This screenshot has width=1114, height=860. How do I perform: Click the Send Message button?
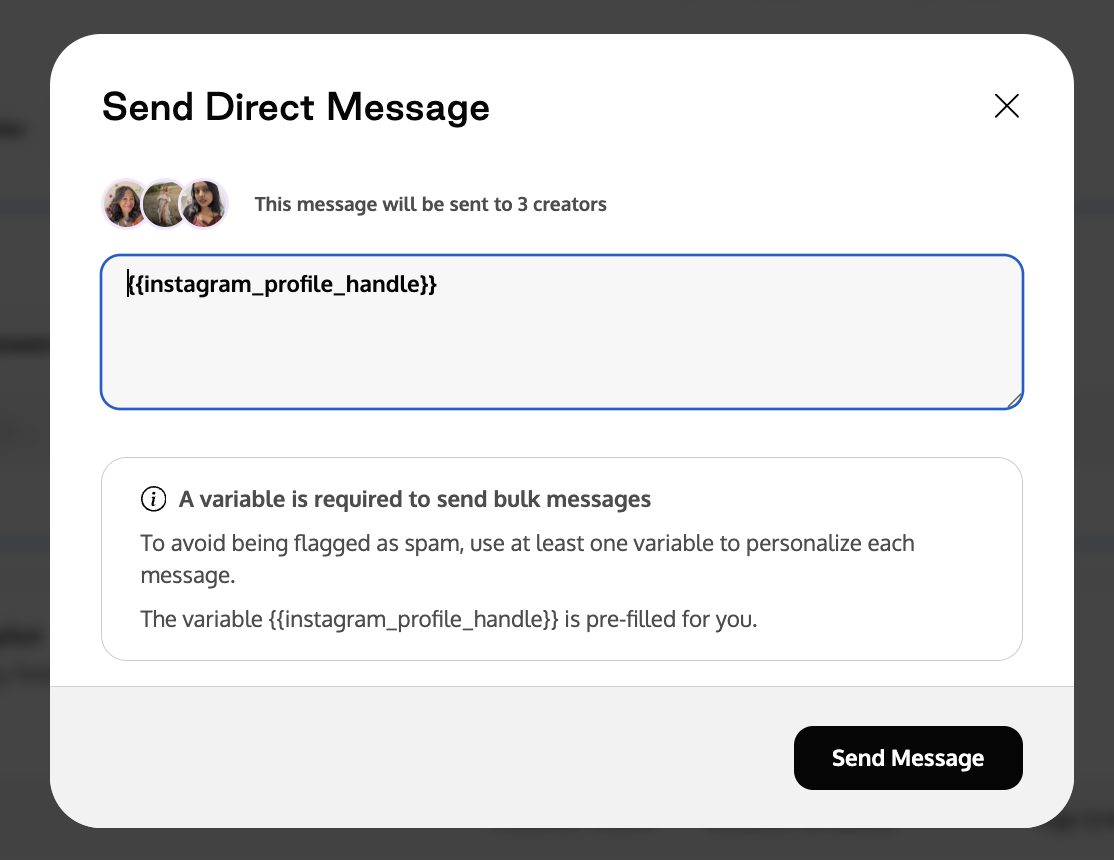point(908,758)
